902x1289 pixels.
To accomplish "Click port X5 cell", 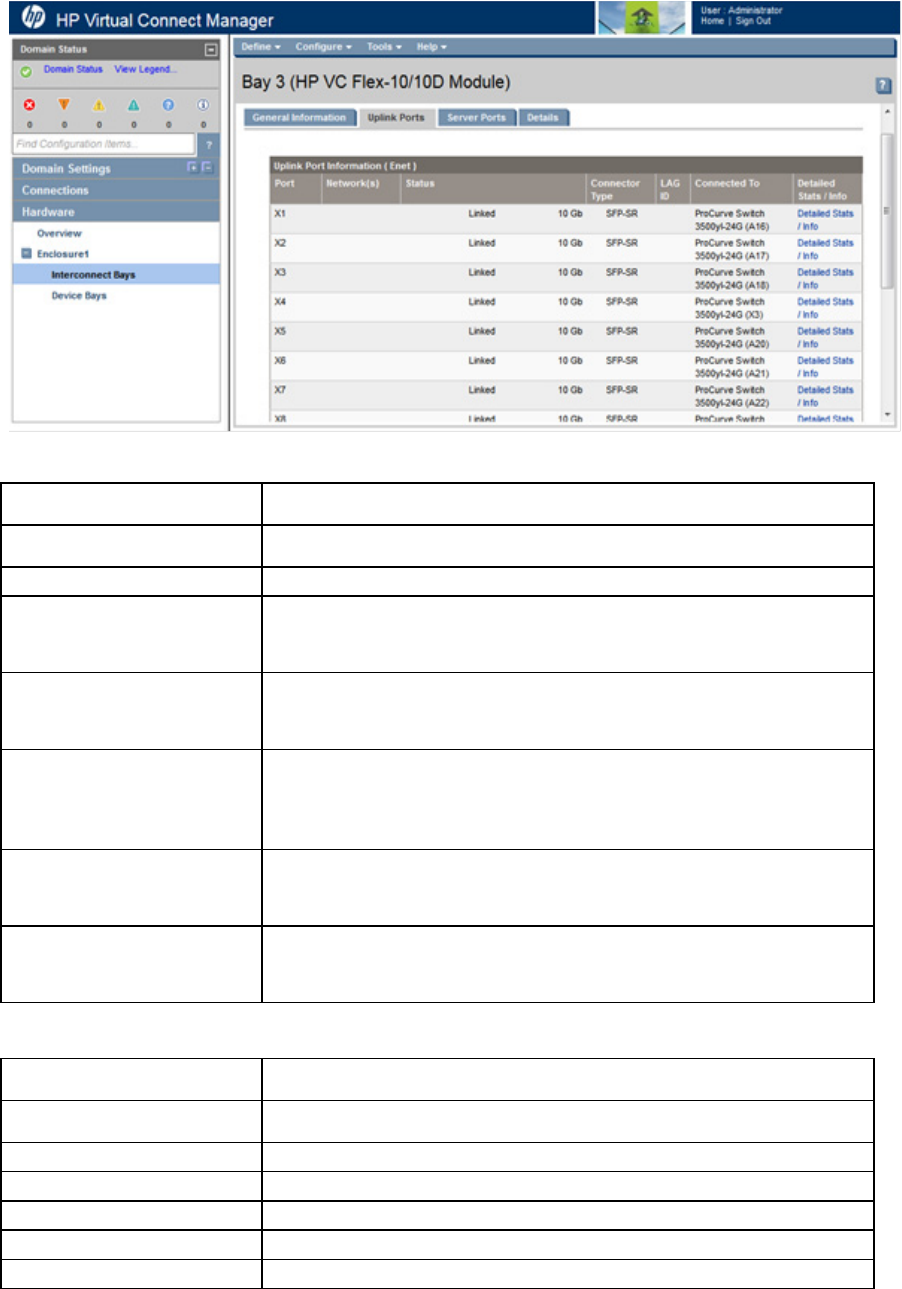I will click(280, 331).
